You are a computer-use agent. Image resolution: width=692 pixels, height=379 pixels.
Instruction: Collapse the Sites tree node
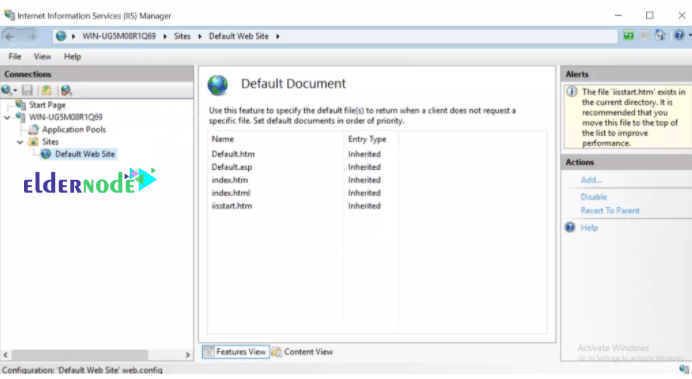(x=20, y=142)
